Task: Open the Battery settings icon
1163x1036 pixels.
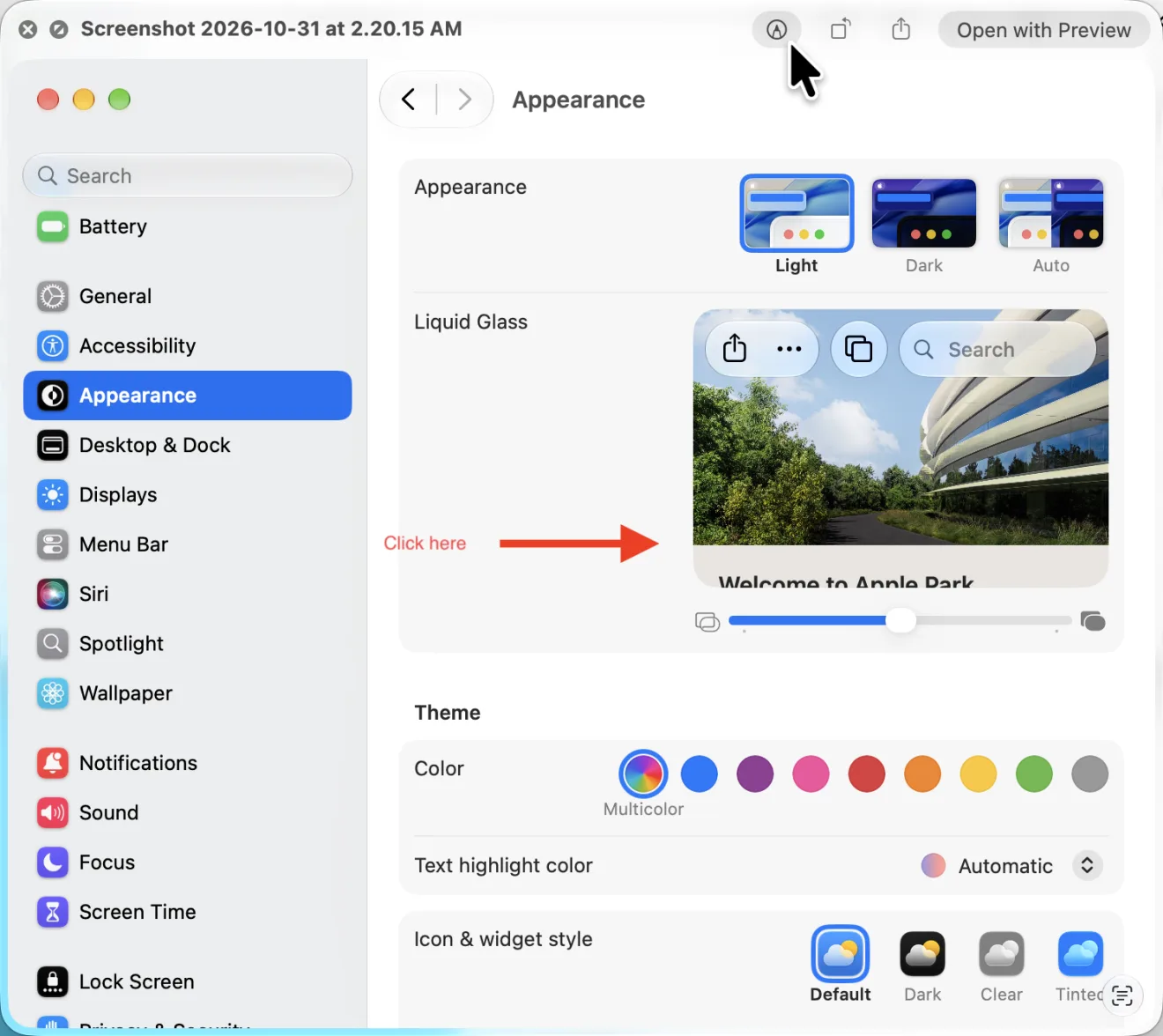Action: tap(53, 226)
